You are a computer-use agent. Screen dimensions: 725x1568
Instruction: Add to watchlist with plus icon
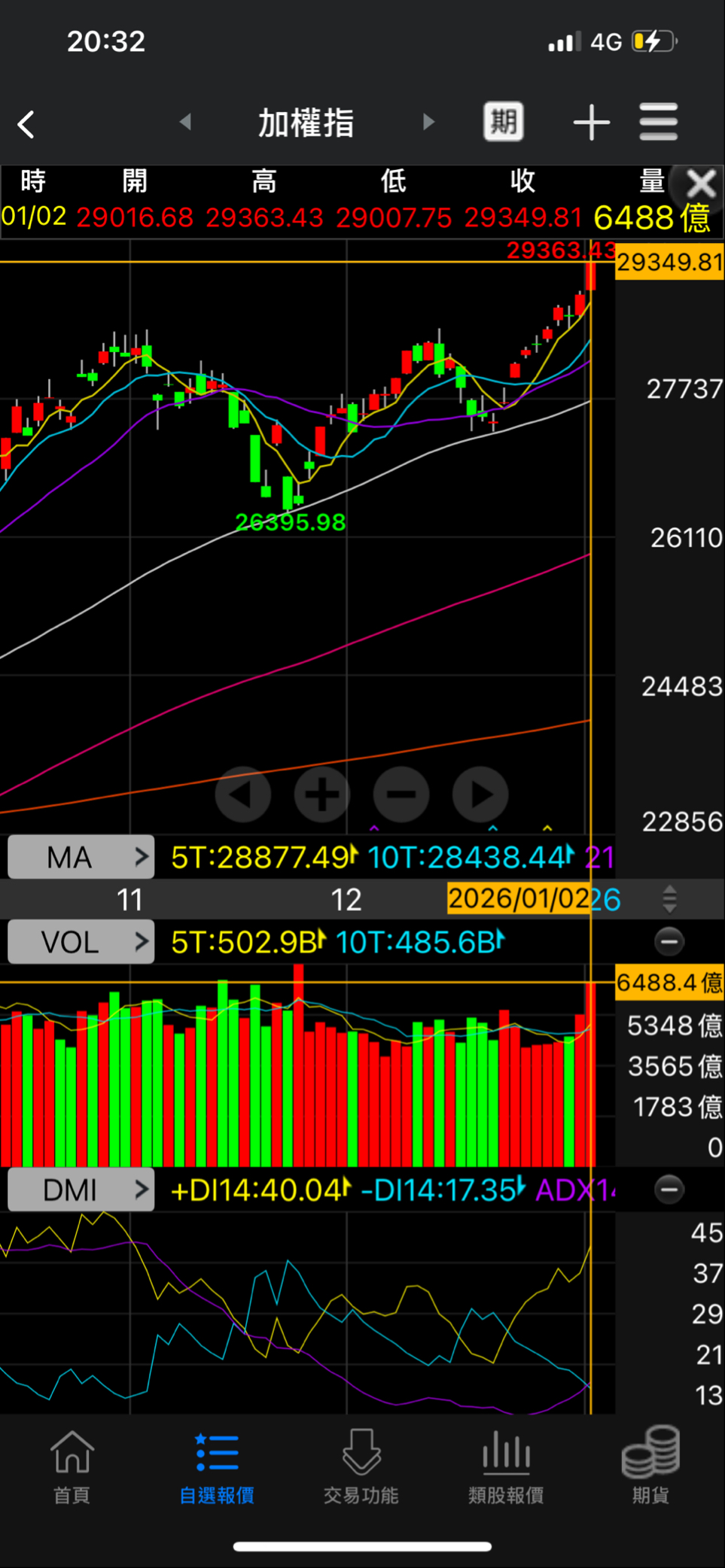coord(592,123)
